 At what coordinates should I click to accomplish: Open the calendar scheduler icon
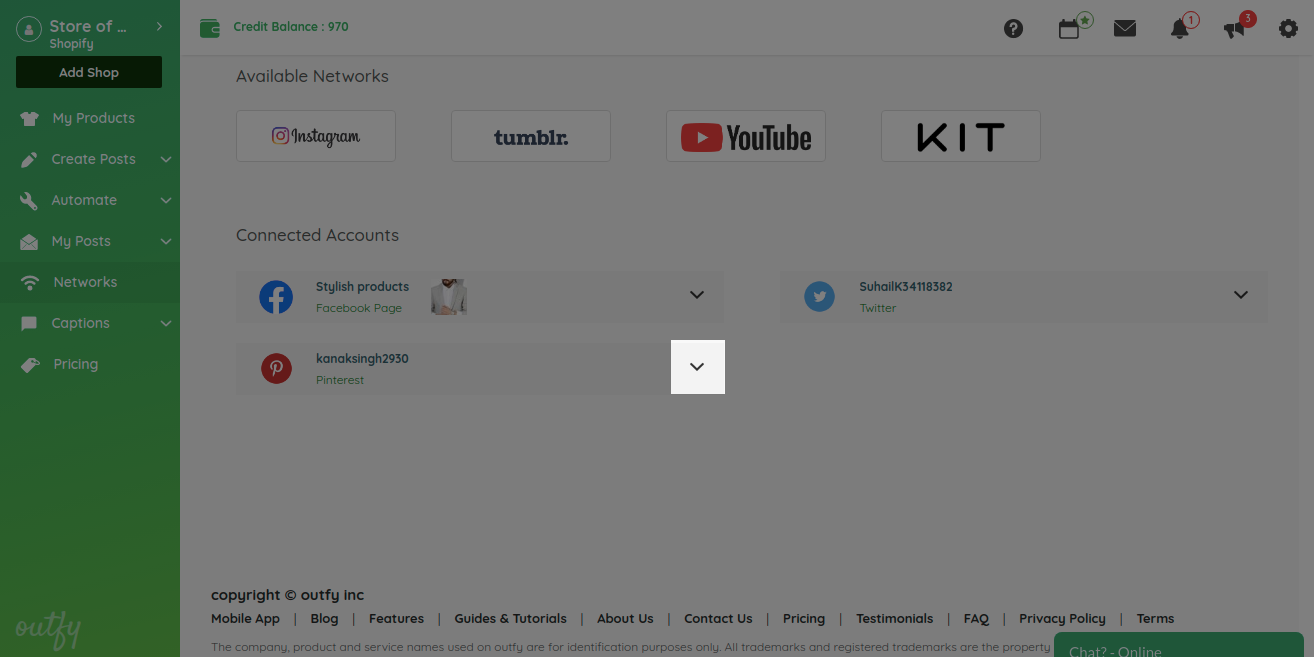[x=1069, y=29]
